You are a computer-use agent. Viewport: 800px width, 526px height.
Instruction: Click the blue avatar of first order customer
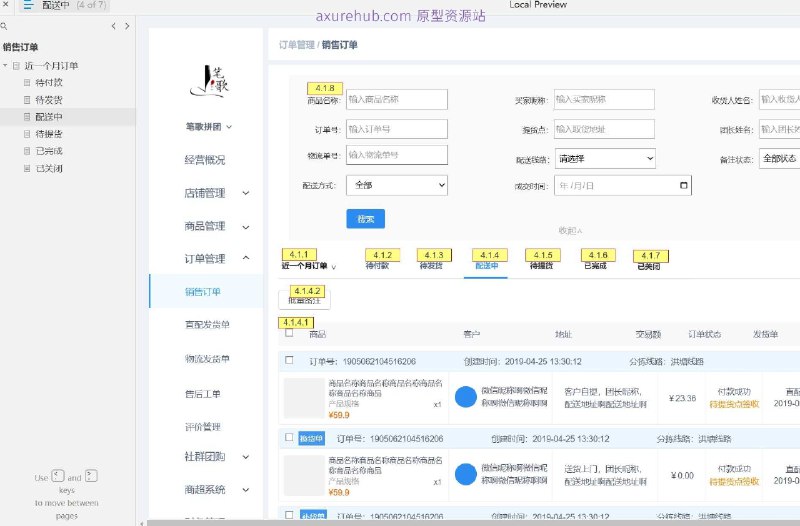pos(465,397)
